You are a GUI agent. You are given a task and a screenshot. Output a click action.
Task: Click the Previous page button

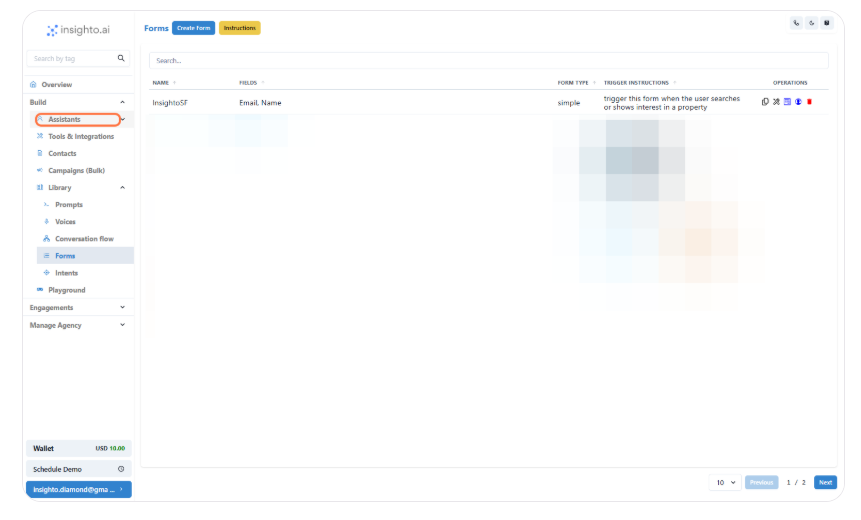pos(761,482)
